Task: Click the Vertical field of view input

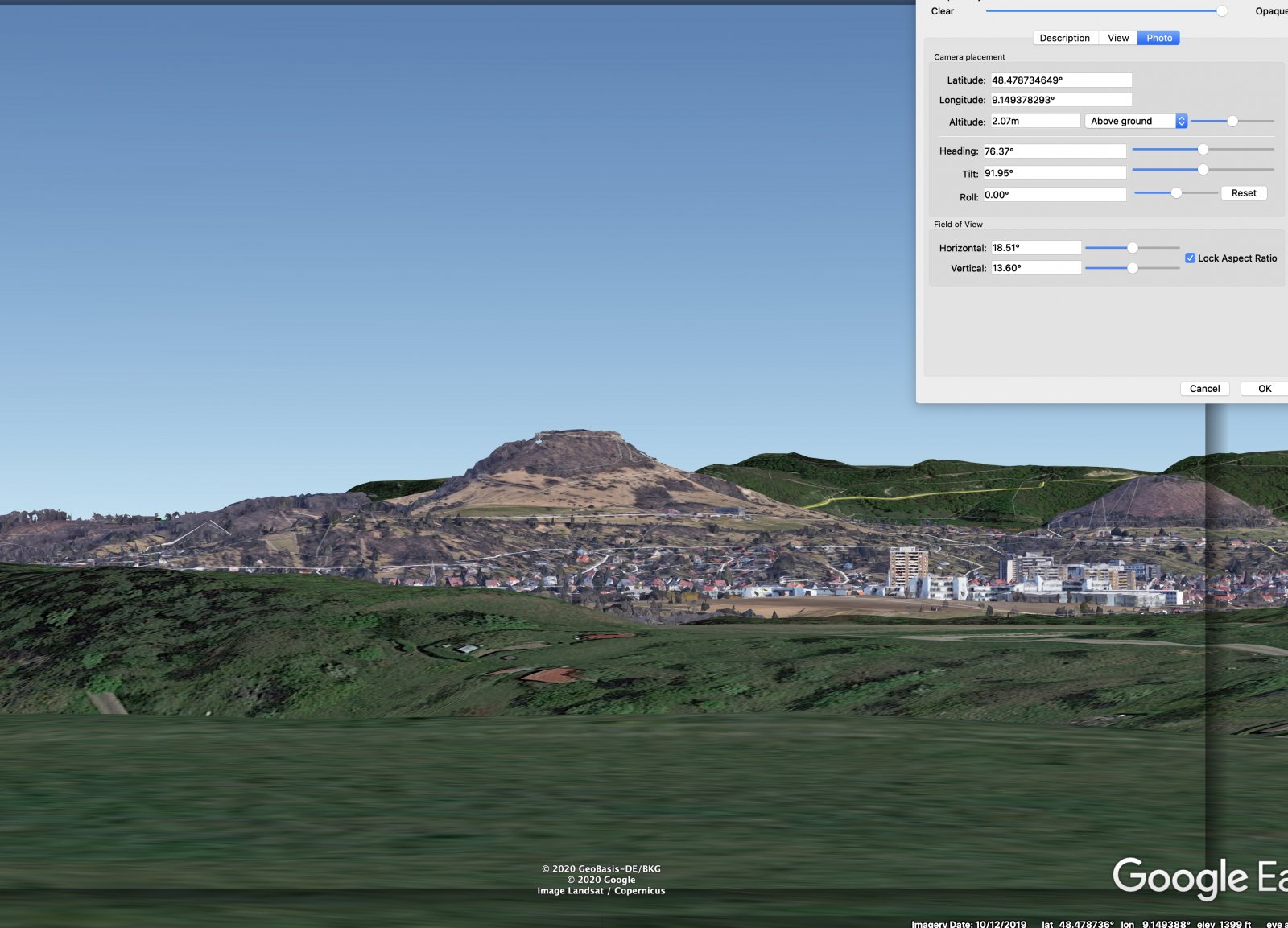Action: 1035,268
